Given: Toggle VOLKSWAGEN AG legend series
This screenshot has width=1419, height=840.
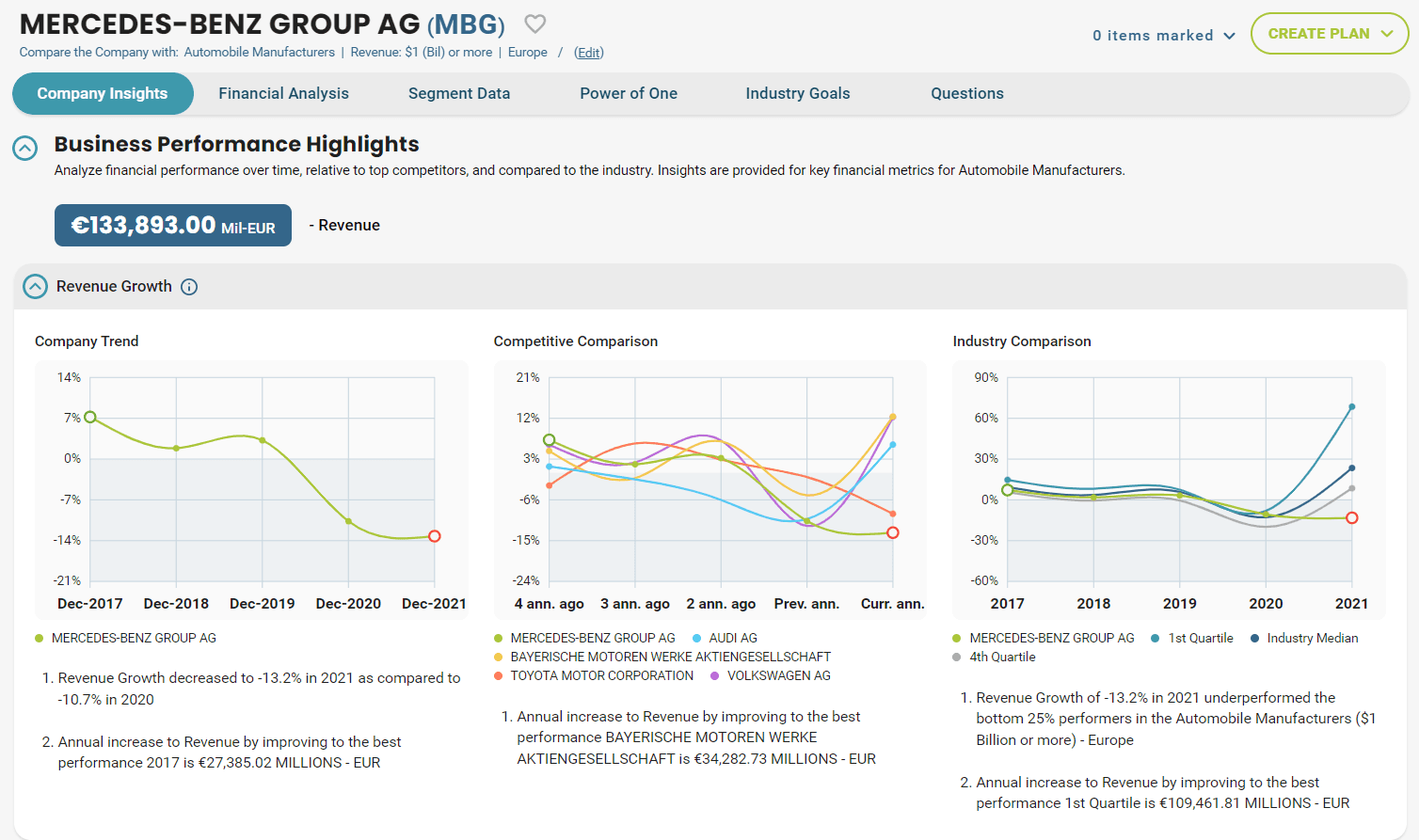Looking at the screenshot, I should (x=778, y=675).
